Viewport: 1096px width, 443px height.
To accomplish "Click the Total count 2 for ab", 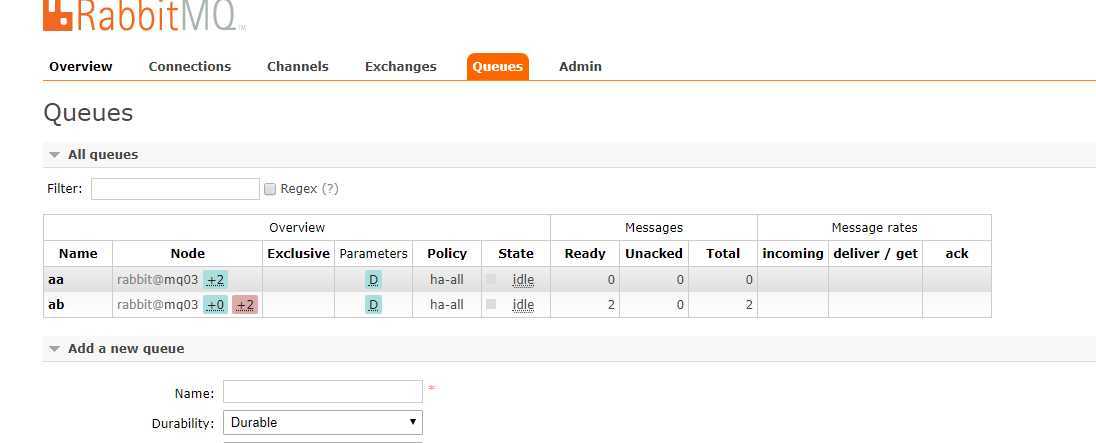I will [x=749, y=305].
